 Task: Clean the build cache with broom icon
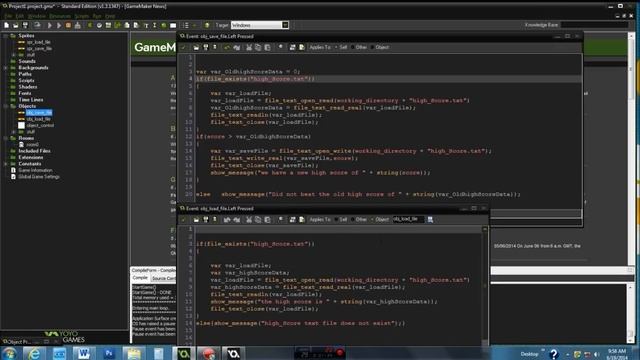pyautogui.click(x=78, y=25)
